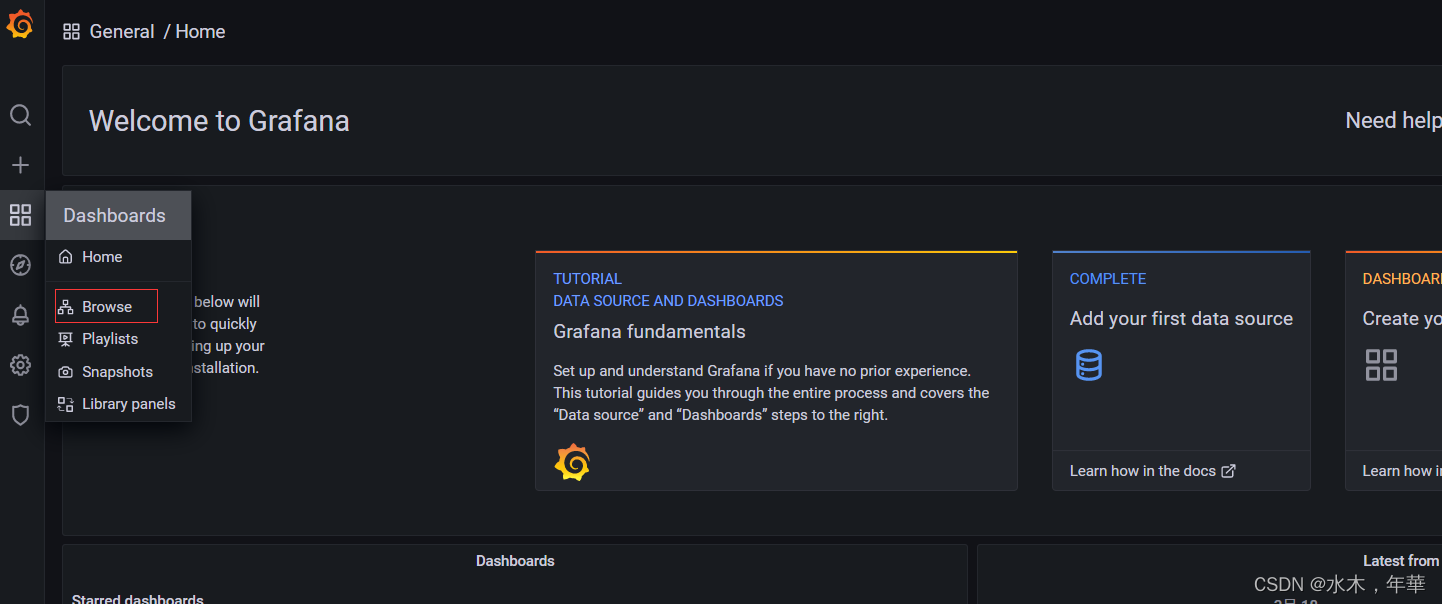Viewport: 1442px width, 604px height.
Task: Click the COMPLETE label
Action: click(x=1108, y=279)
